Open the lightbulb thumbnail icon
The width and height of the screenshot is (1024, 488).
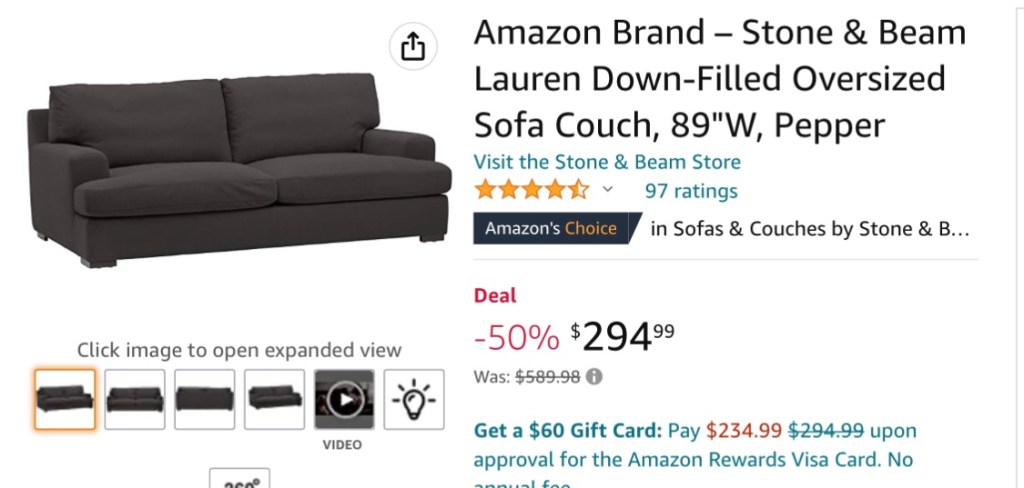click(414, 400)
